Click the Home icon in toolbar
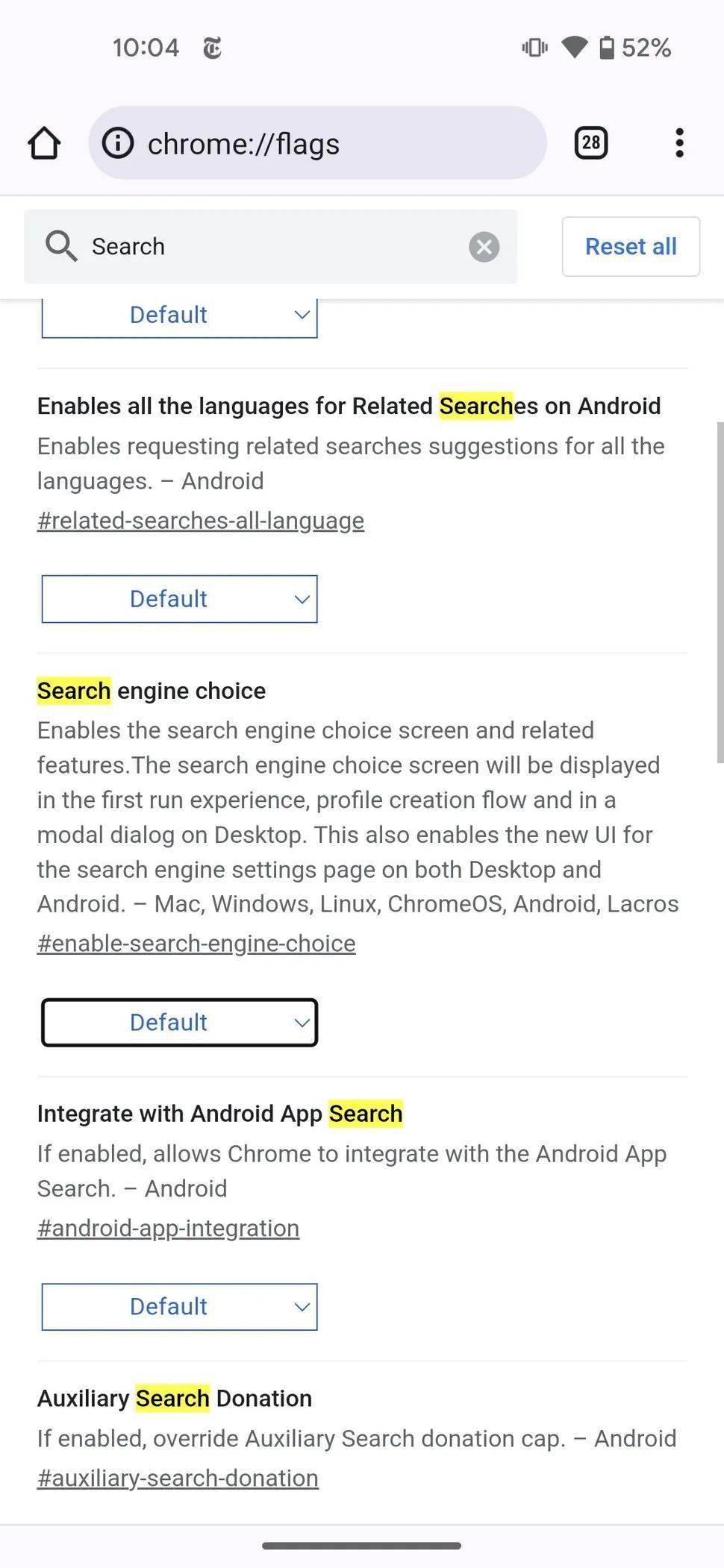Viewport: 724px width, 1568px height. tap(44, 142)
